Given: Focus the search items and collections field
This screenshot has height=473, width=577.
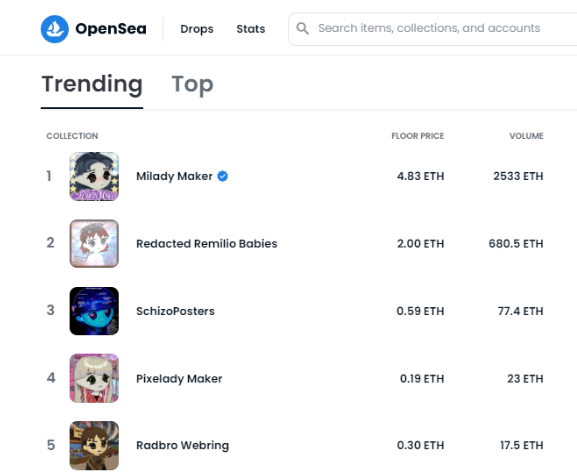Looking at the screenshot, I should pos(433,29).
